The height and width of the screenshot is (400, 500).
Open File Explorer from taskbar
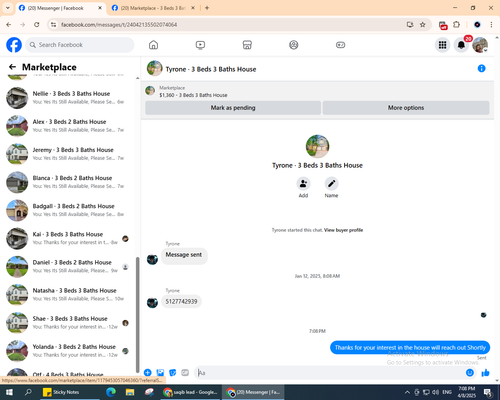coord(130,392)
